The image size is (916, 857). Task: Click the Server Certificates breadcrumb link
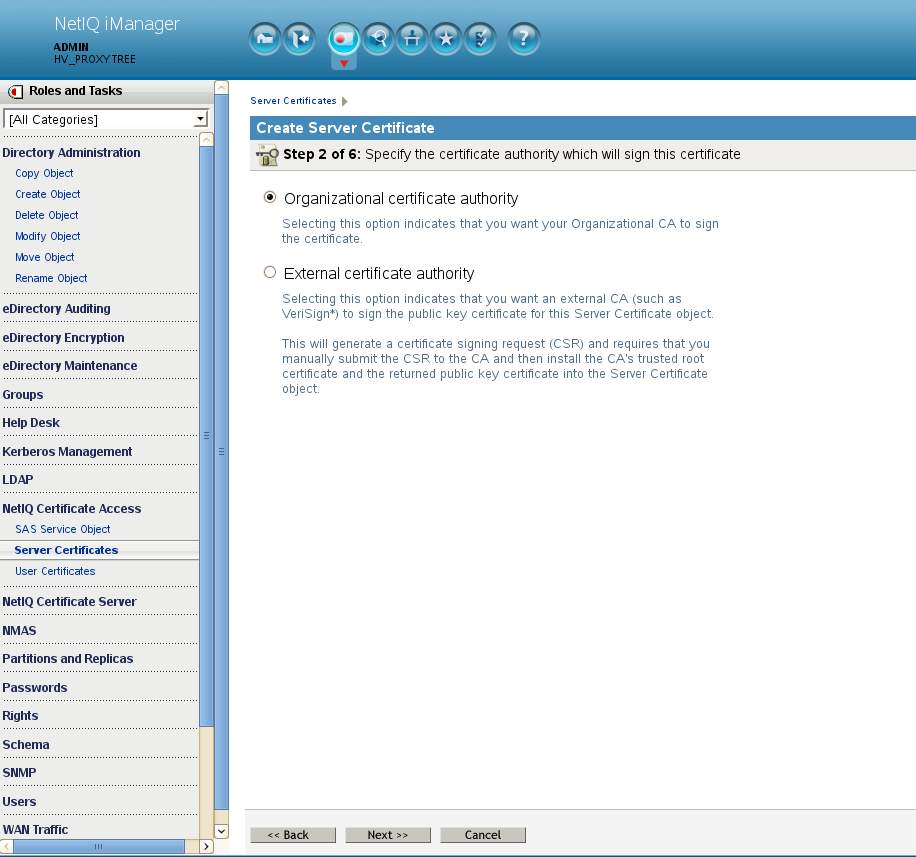click(293, 101)
